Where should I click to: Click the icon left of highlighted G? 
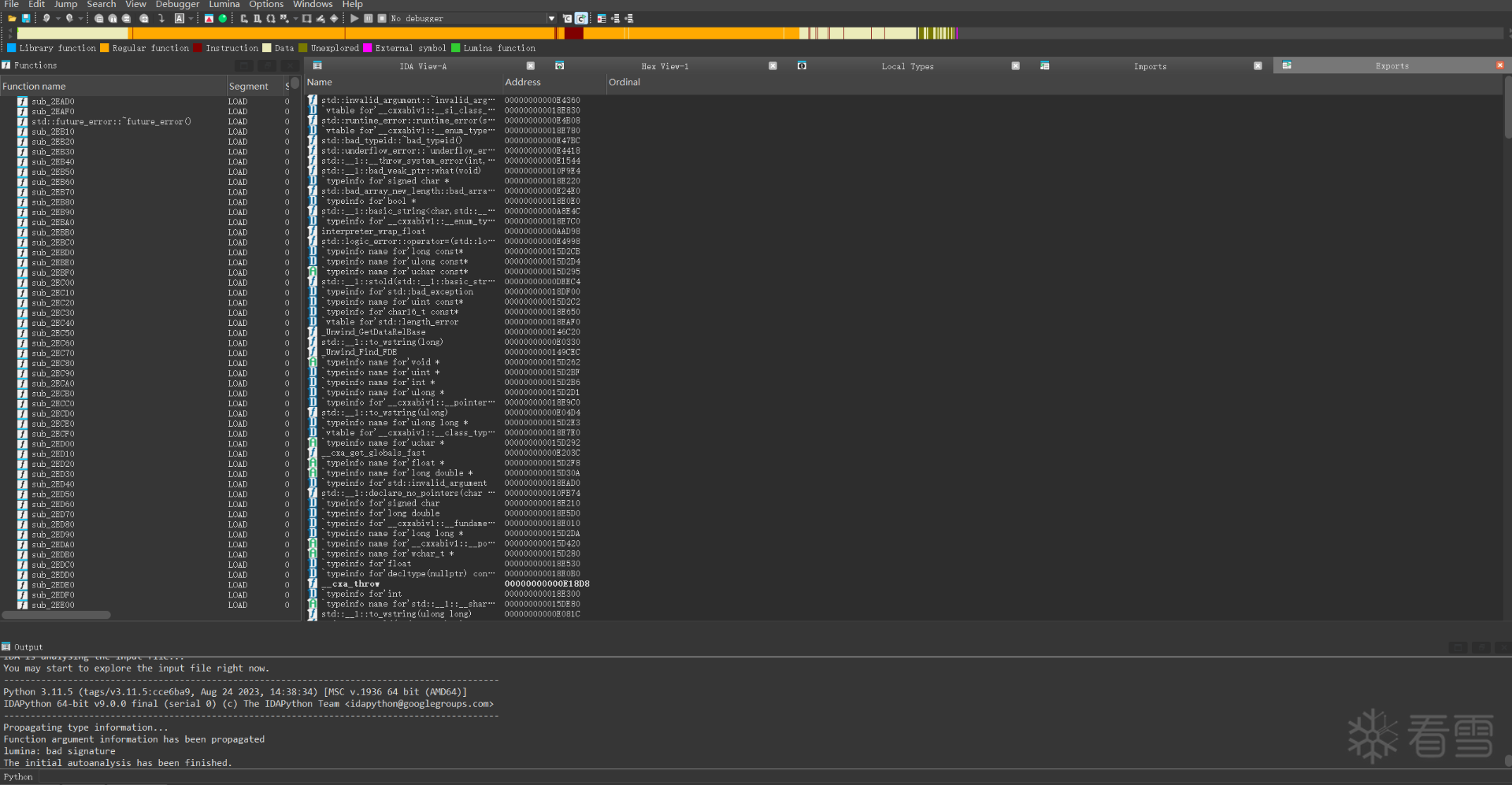click(567, 18)
